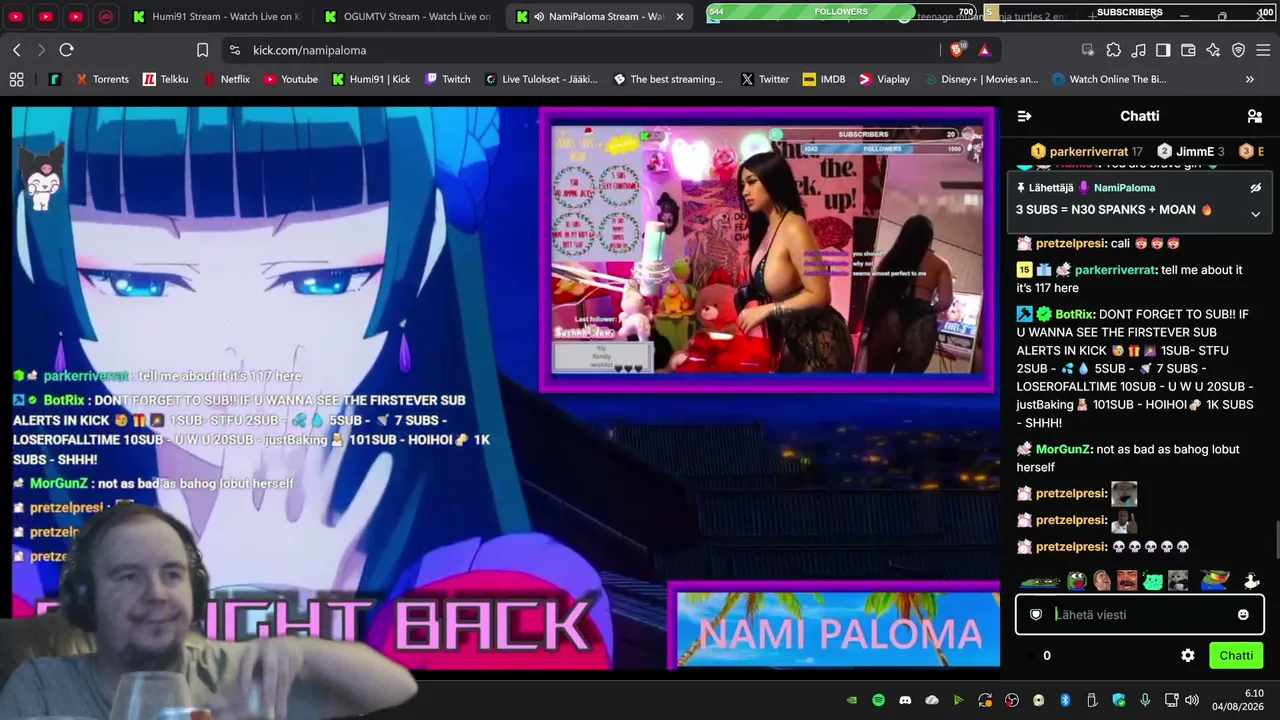Open the Brave VPN toolbar icon
Image resolution: width=1280 pixels, height=720 pixels.
[x=1238, y=50]
